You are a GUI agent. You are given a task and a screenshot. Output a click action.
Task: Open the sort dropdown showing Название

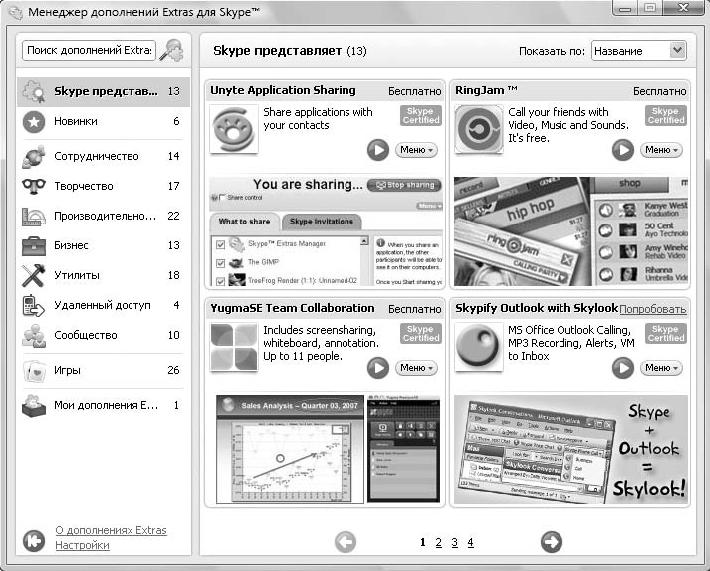click(x=638, y=51)
